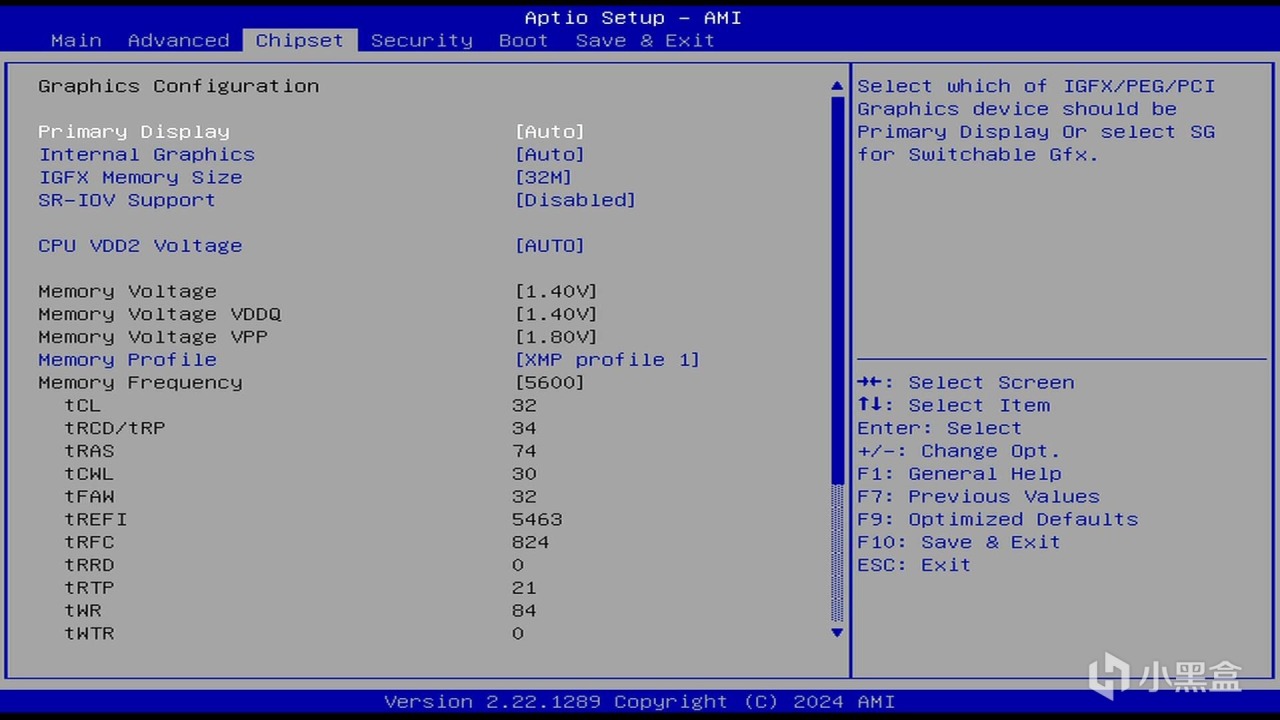Screen dimensions: 1280x720
Task: Click the tREFI value 5463
Action: pyautogui.click(x=537, y=519)
